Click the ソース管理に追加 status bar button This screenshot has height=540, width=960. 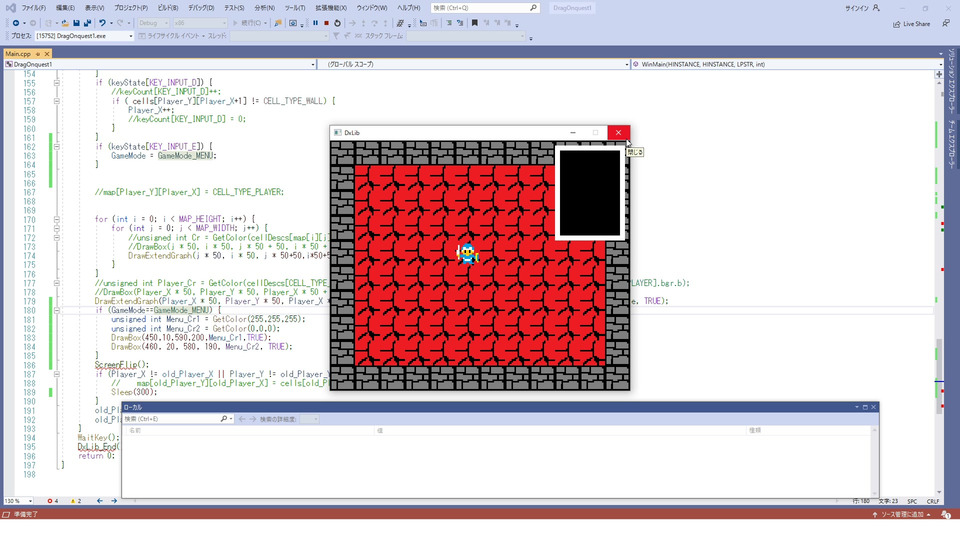click(902, 515)
